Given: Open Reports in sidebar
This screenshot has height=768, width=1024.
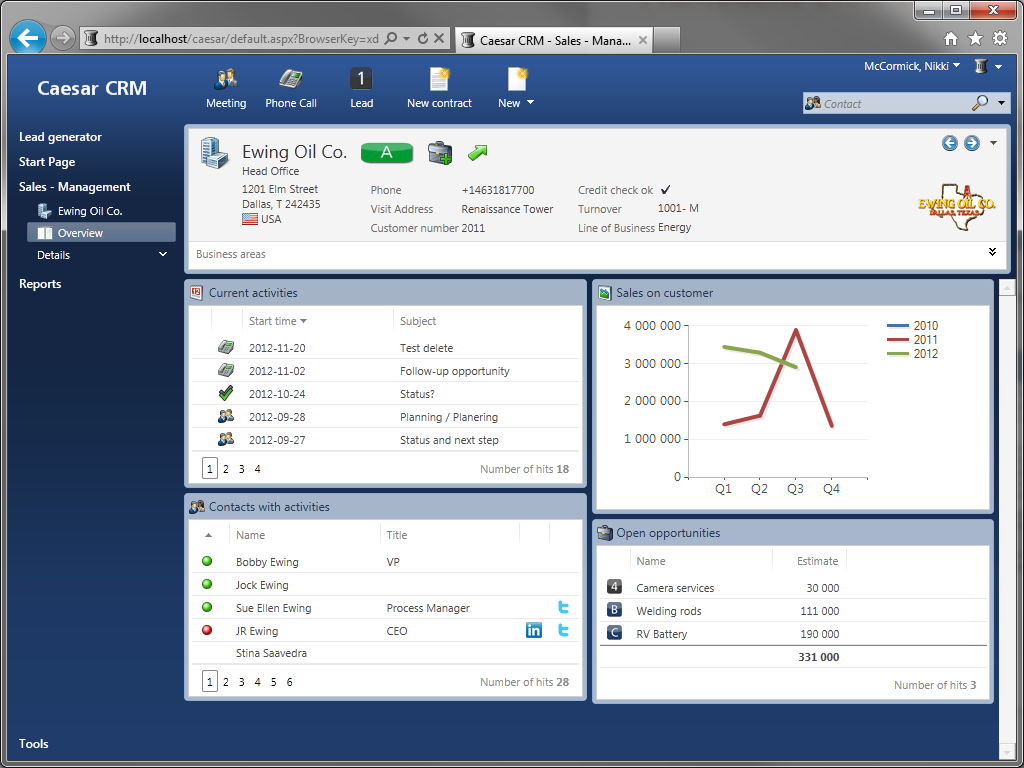Looking at the screenshot, I should [x=40, y=283].
